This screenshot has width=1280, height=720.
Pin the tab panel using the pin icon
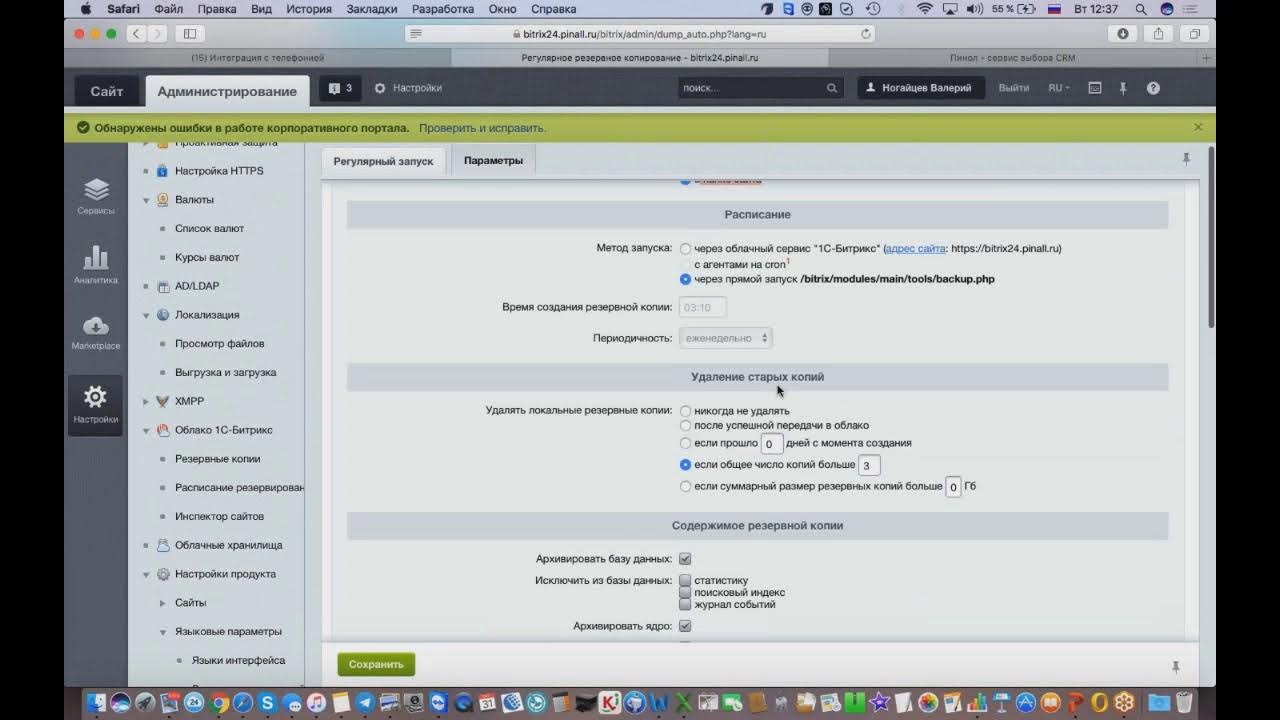1186,159
